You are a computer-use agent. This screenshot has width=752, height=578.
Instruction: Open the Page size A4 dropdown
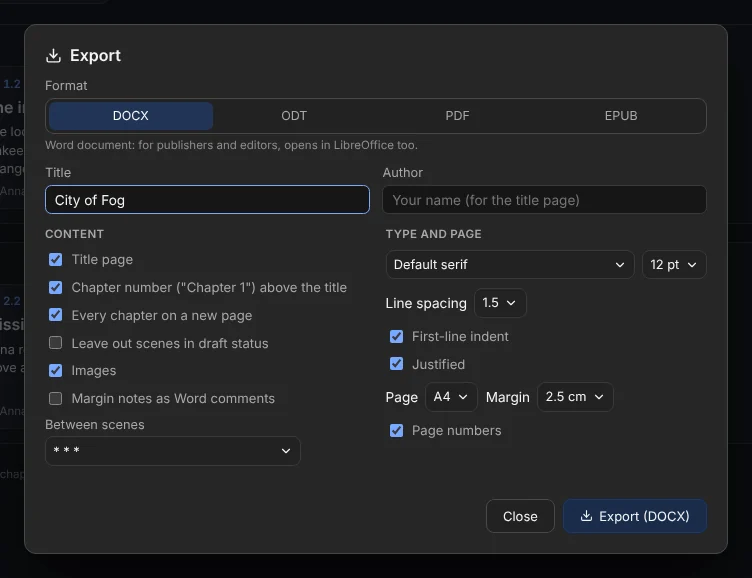[451, 397]
